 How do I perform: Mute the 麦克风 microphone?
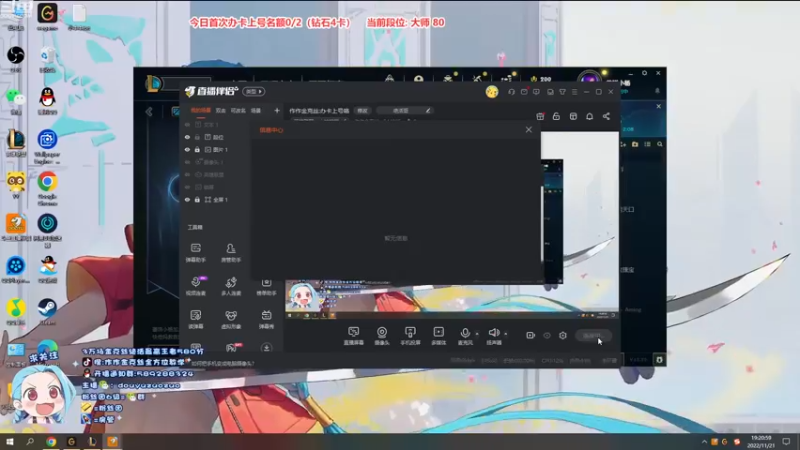tap(465, 336)
